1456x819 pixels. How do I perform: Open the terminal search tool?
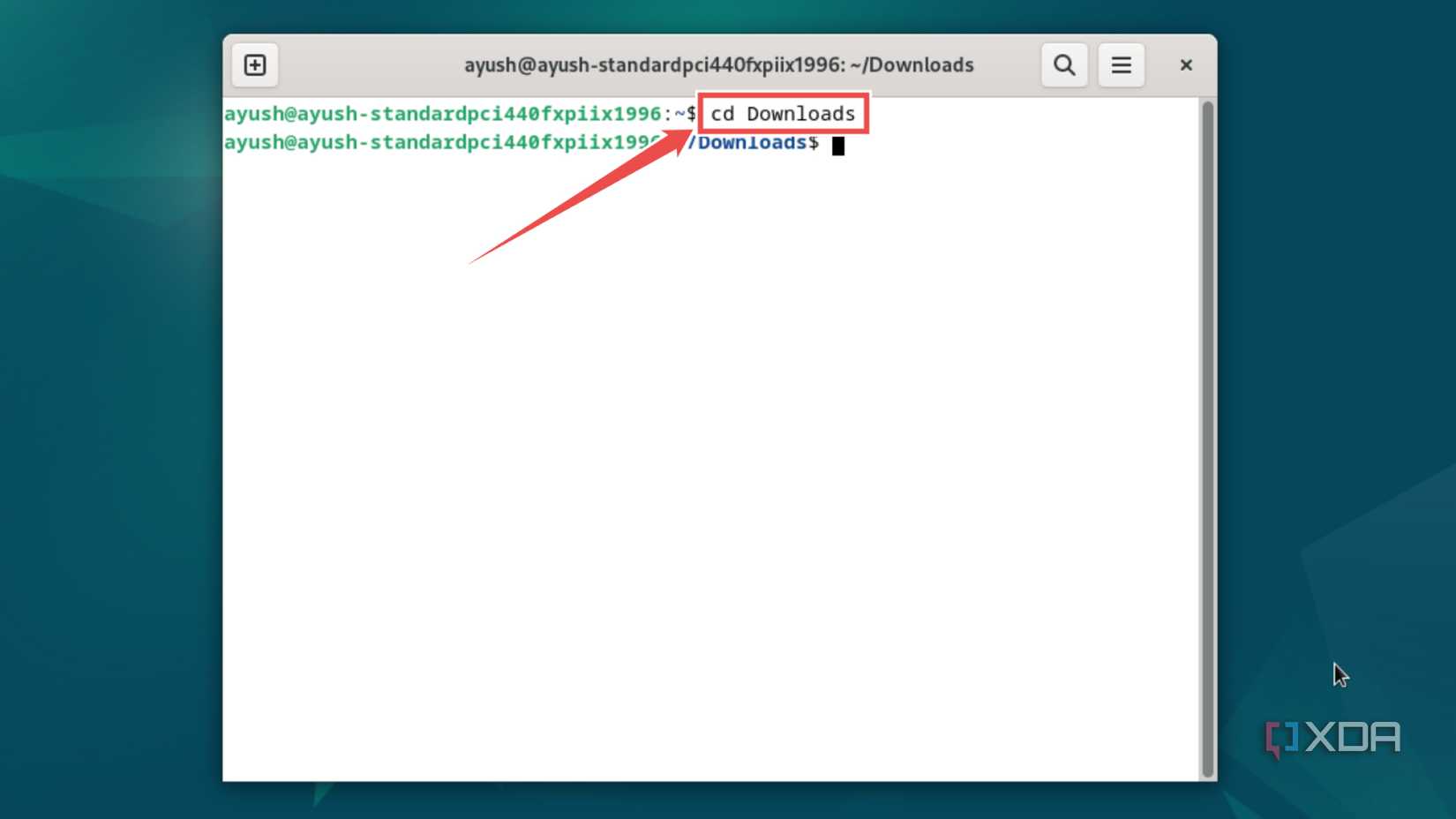1064,65
